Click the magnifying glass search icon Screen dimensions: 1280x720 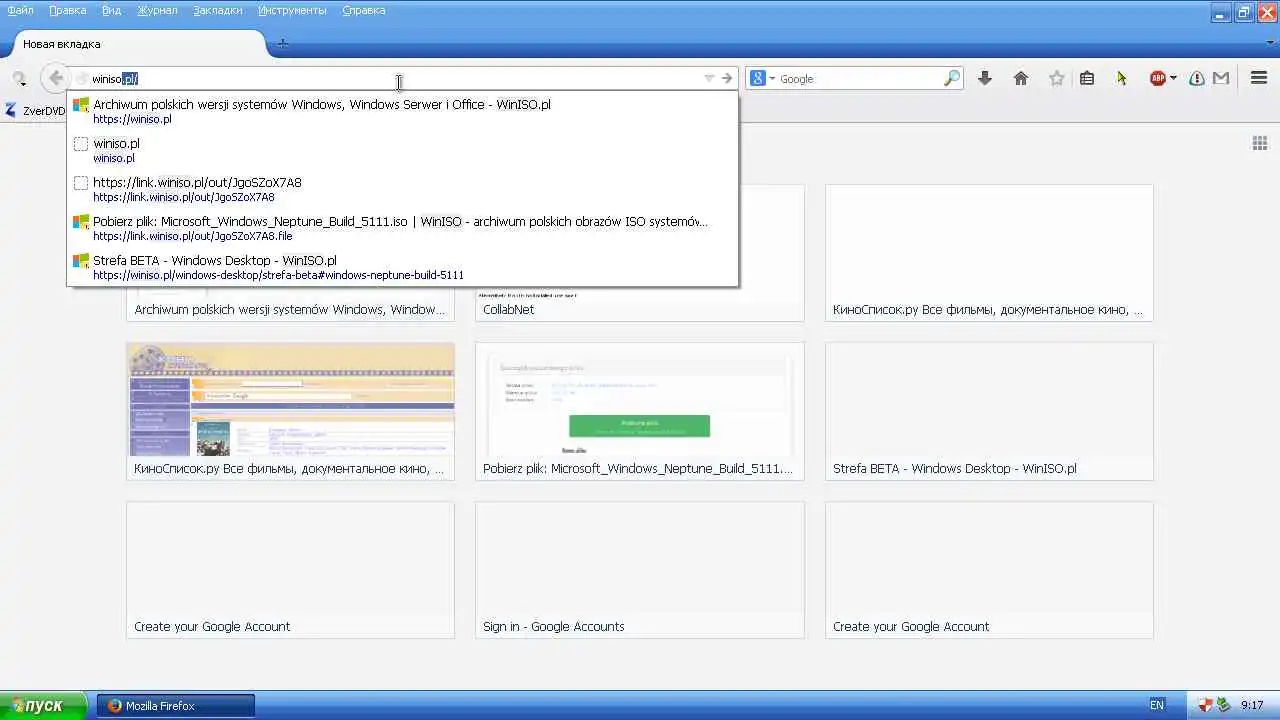951,78
